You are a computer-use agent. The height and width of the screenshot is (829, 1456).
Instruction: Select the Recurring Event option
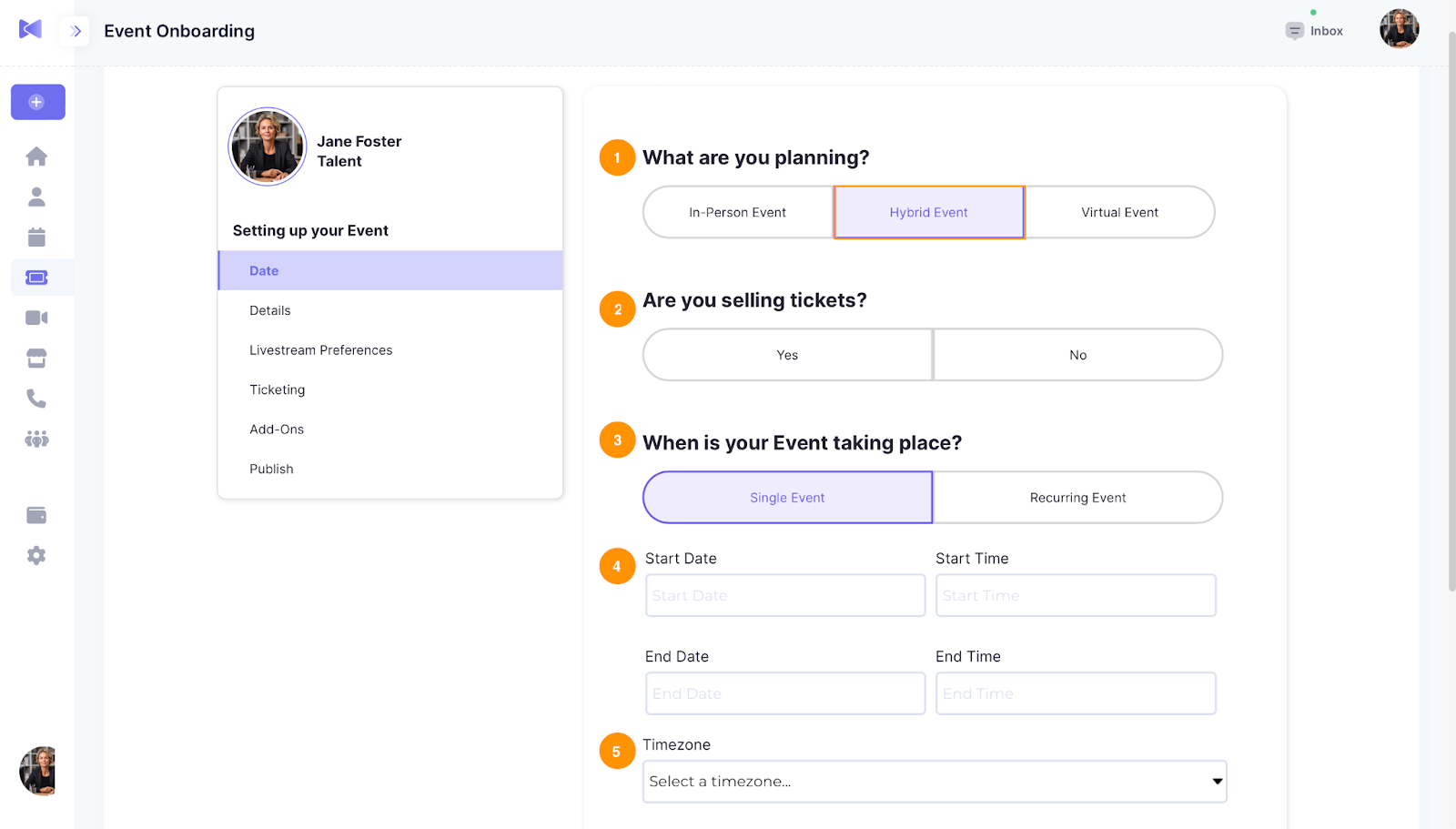(x=1077, y=498)
